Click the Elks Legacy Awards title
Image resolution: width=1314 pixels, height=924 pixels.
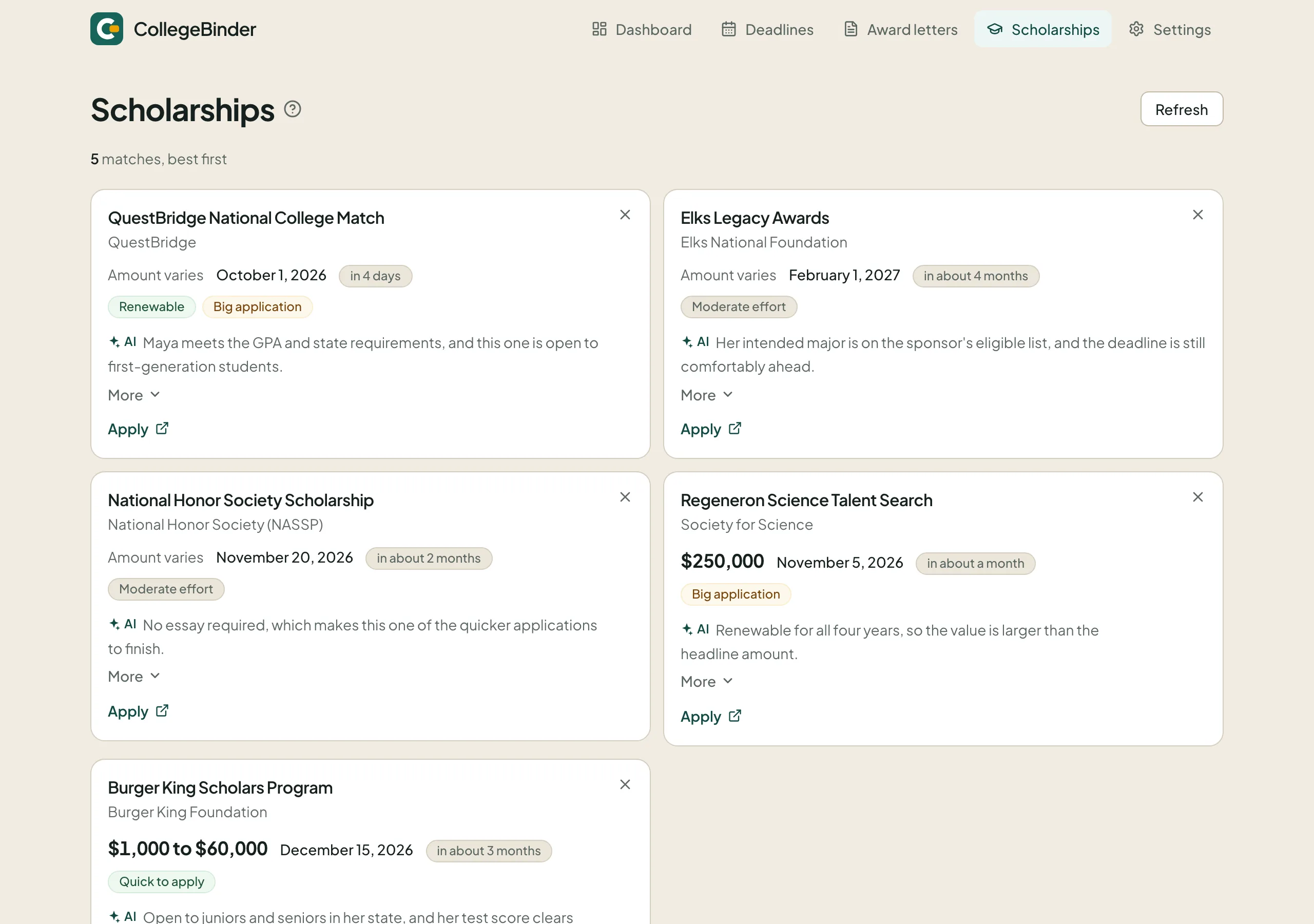click(x=755, y=218)
